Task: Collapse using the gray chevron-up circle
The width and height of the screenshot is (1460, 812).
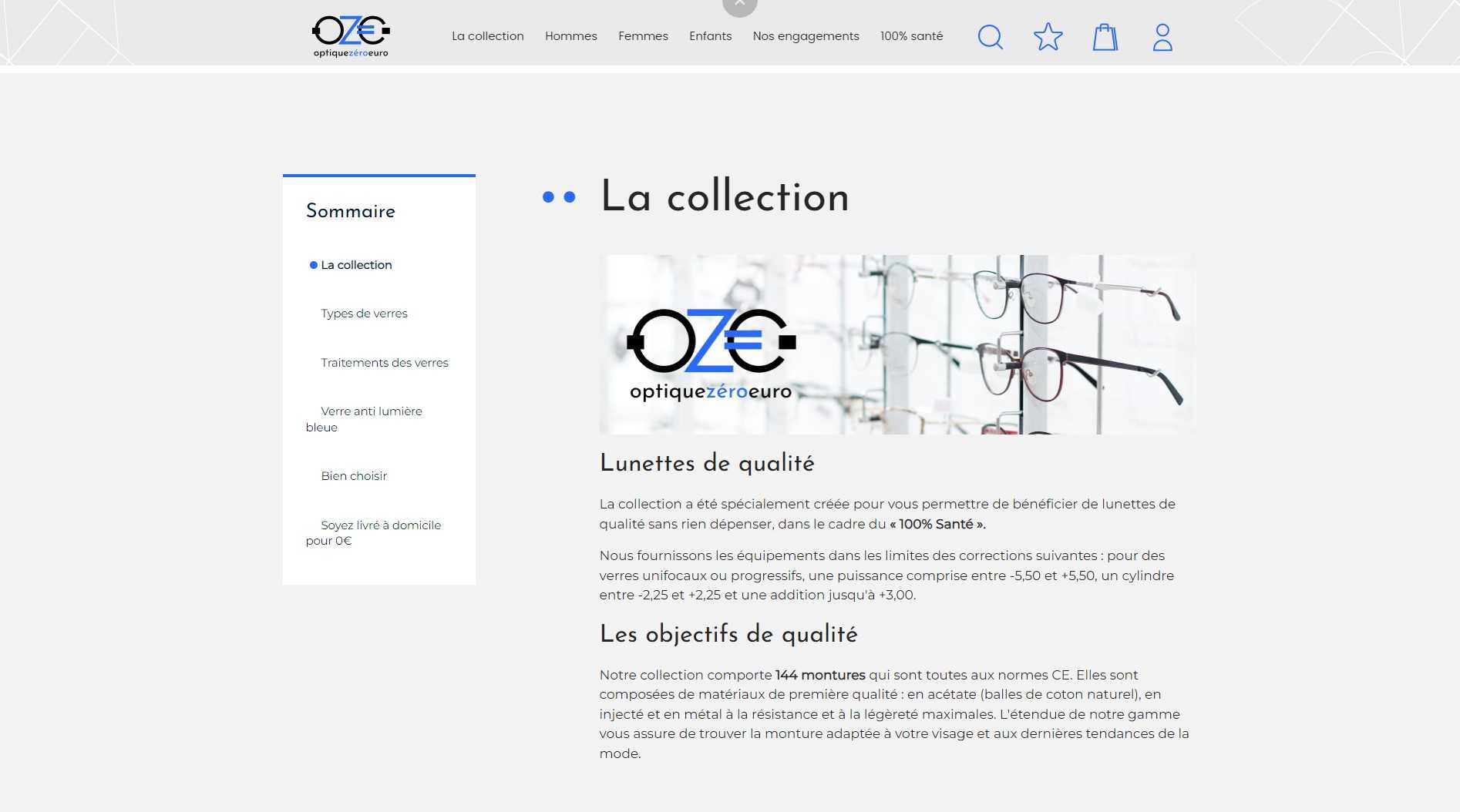Action: tap(739, 5)
